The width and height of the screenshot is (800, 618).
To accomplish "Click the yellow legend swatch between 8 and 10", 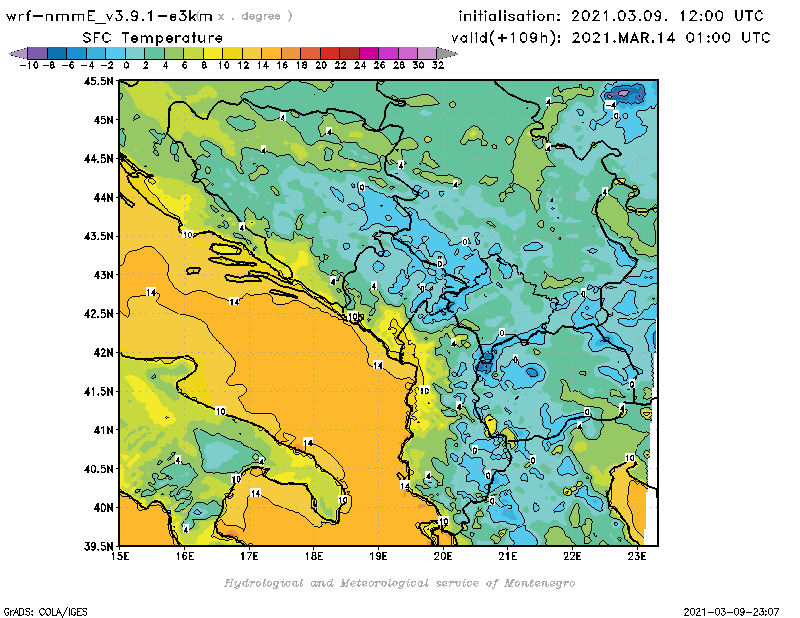I will [x=213, y=53].
